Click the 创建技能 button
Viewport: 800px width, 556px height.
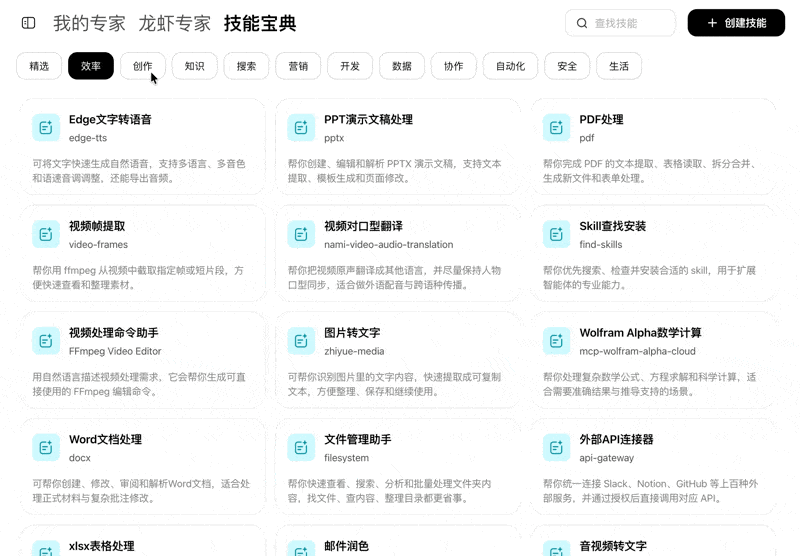(736, 23)
